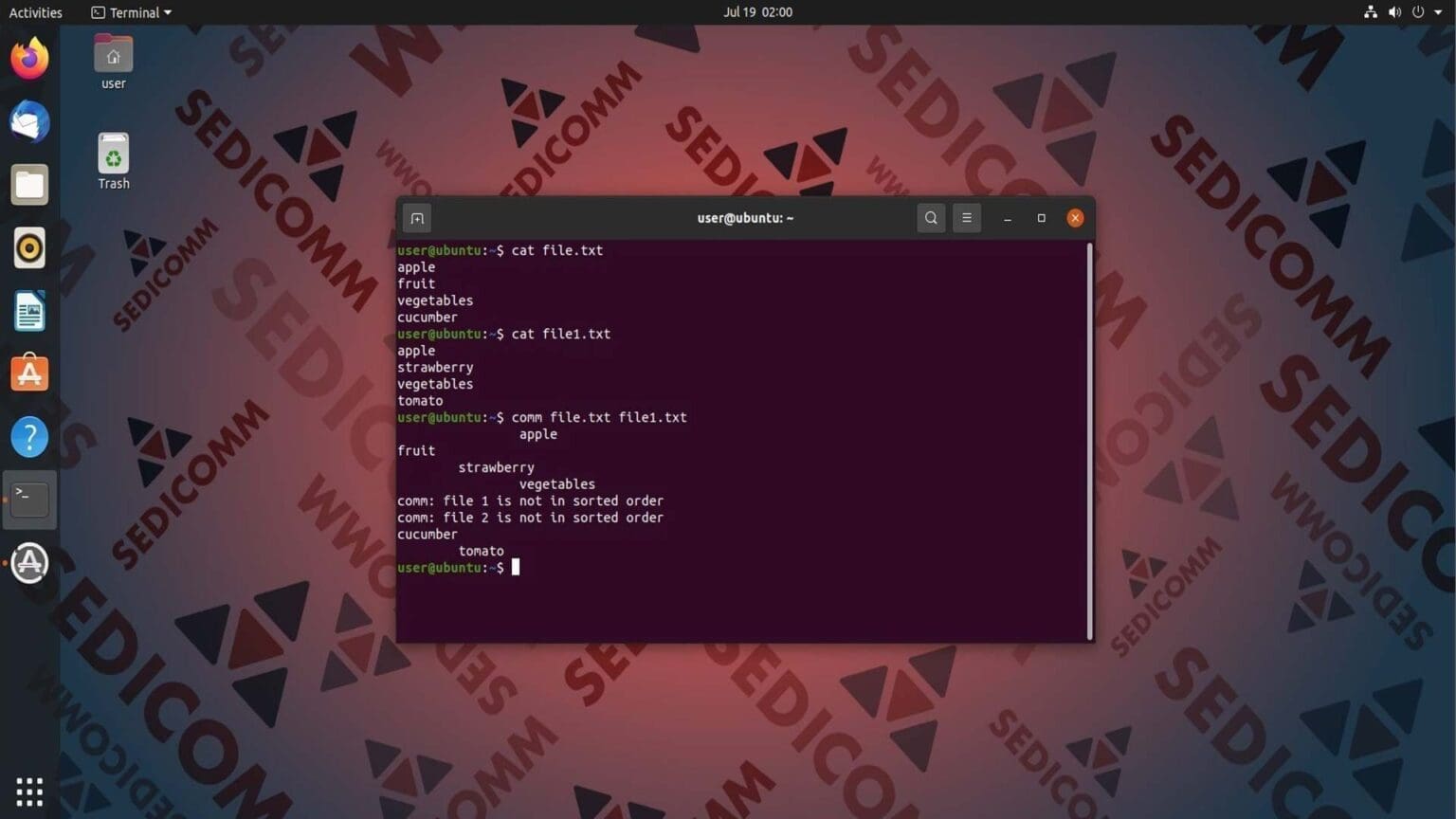Open the terminal hamburger menu

pyautogui.click(x=967, y=218)
